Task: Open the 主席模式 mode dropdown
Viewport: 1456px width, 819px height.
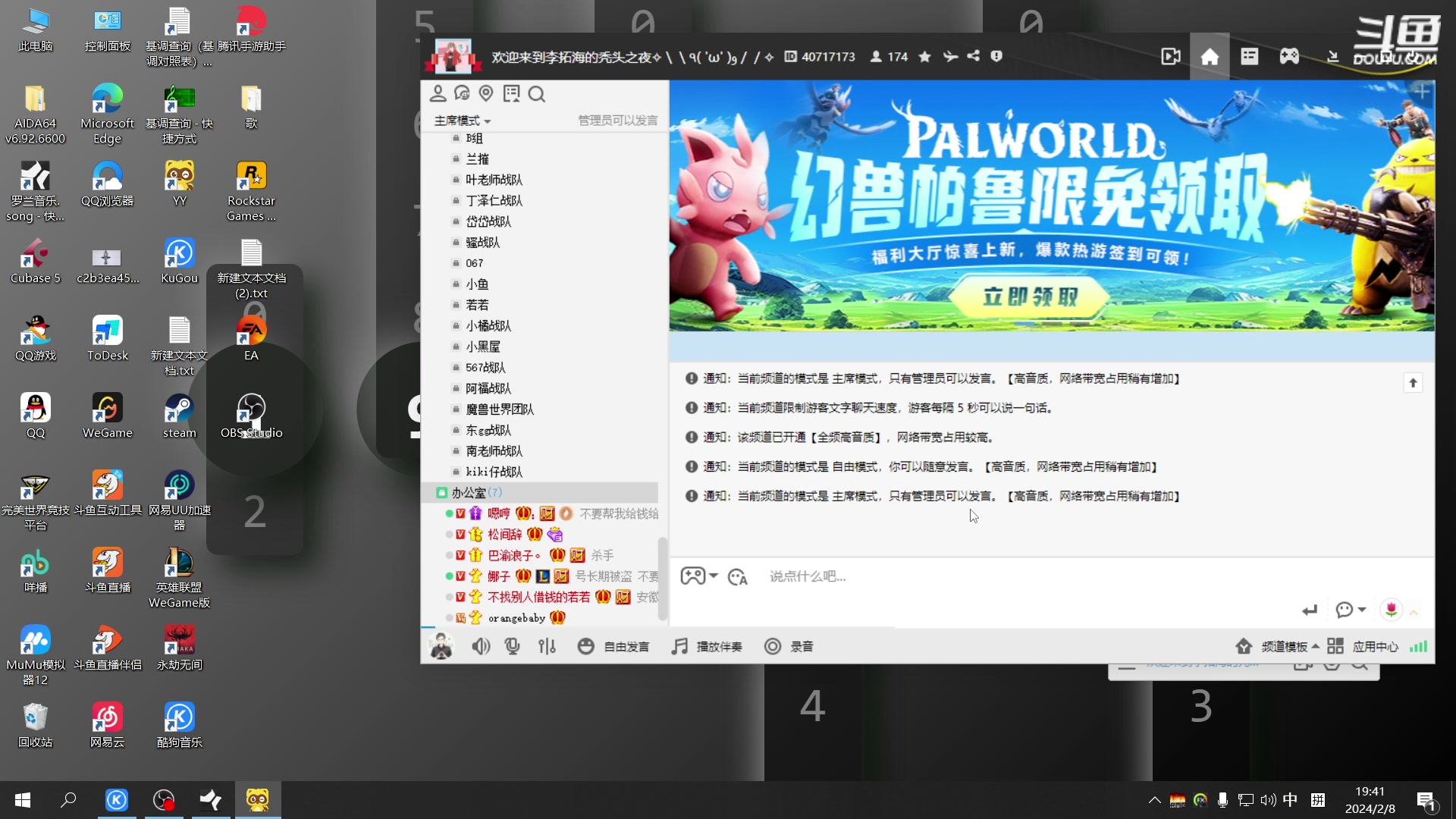Action: [461, 120]
